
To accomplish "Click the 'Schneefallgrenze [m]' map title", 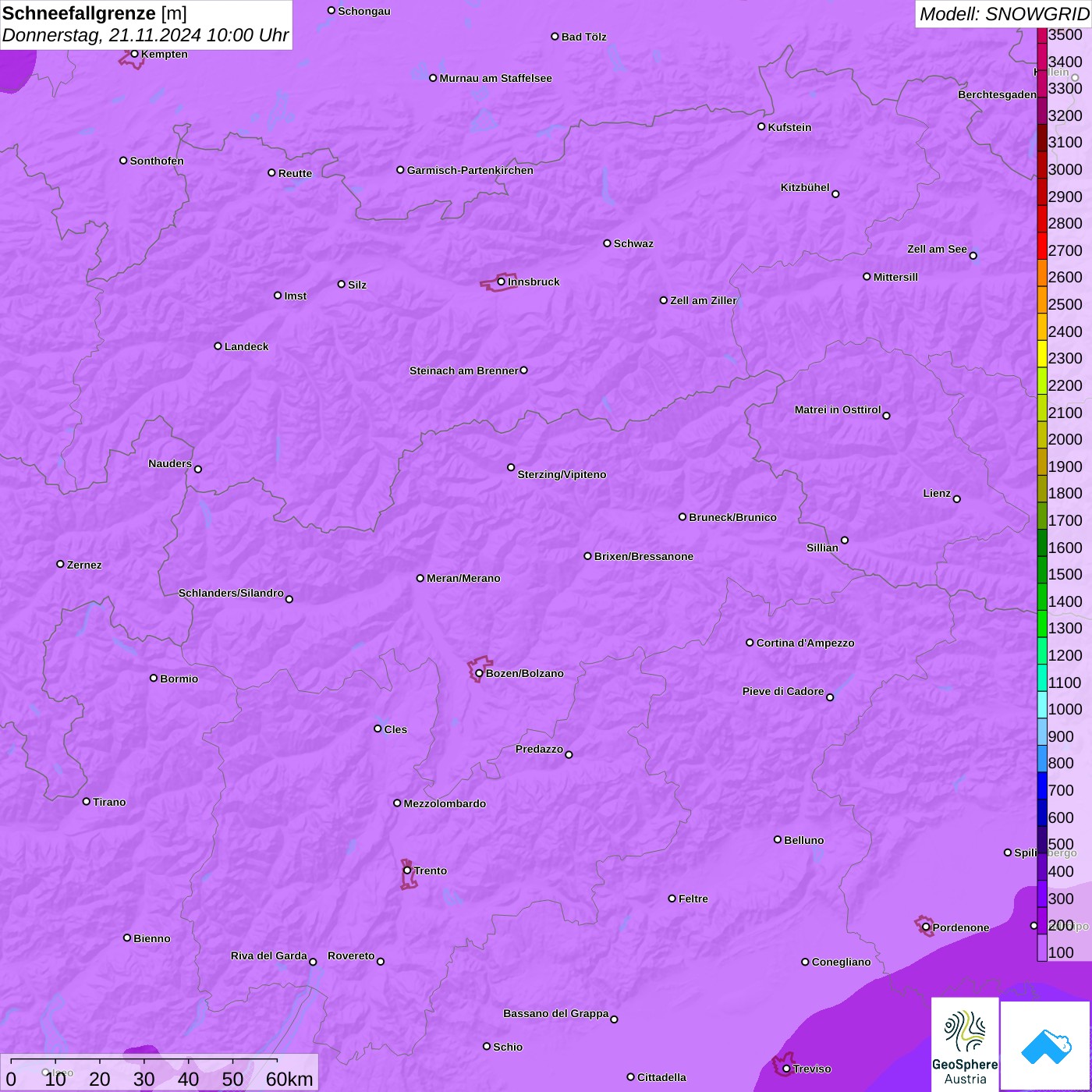I will (x=94, y=13).
